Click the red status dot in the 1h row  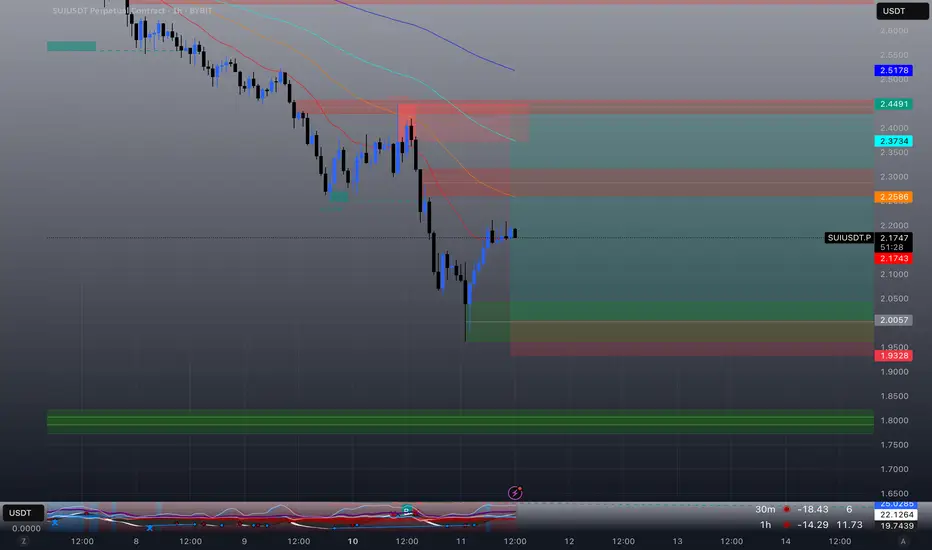click(786, 525)
